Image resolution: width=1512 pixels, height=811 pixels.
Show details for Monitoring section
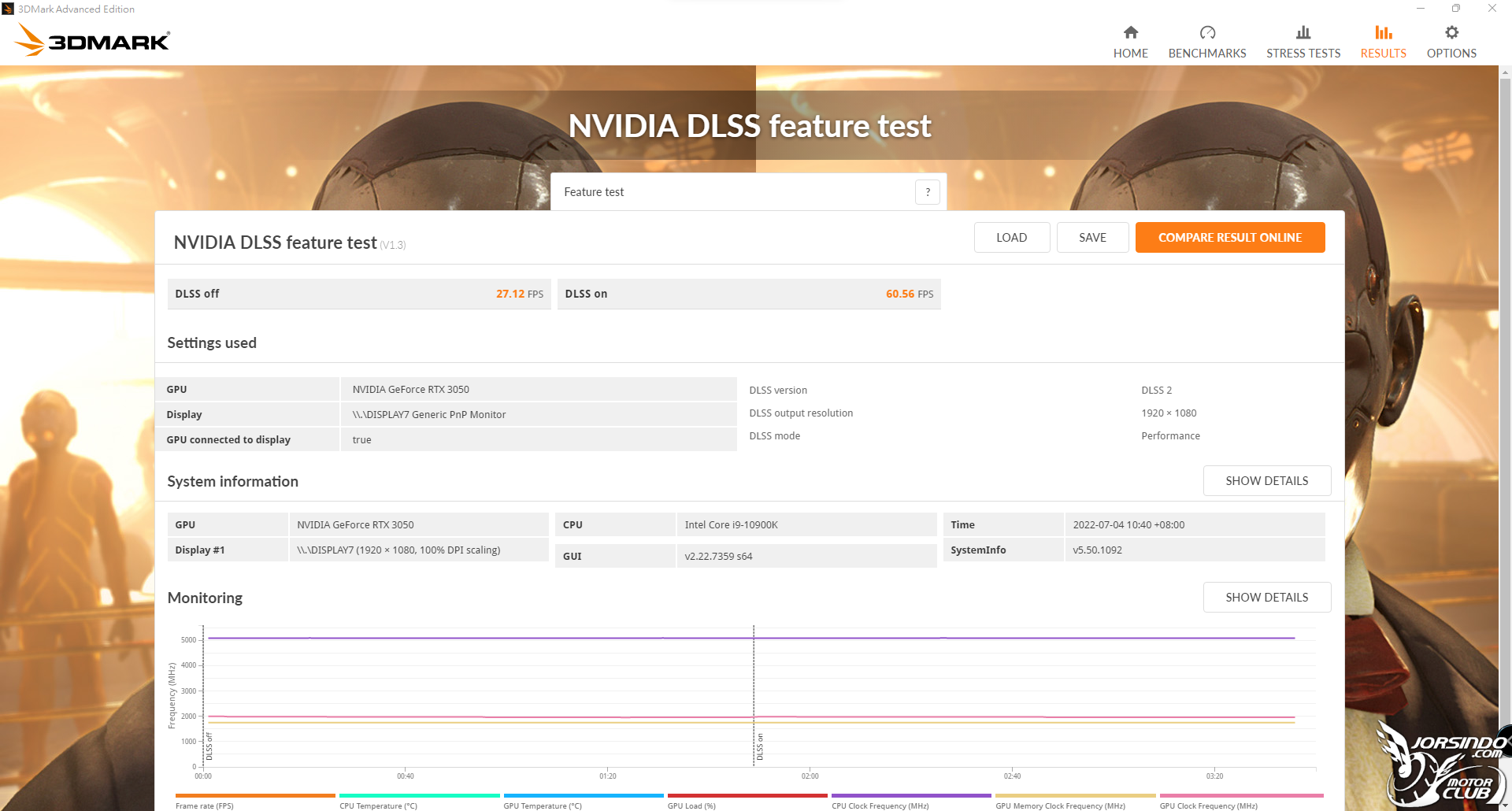point(1267,598)
